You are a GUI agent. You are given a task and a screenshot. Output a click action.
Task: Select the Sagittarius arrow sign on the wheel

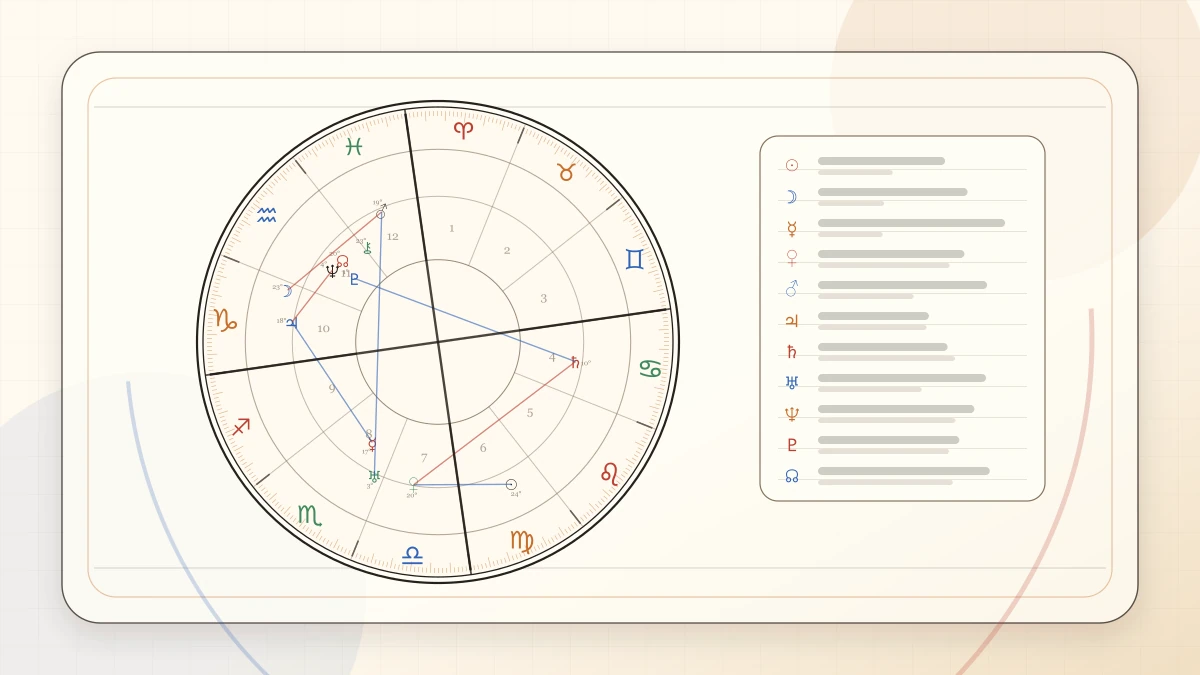(241, 427)
